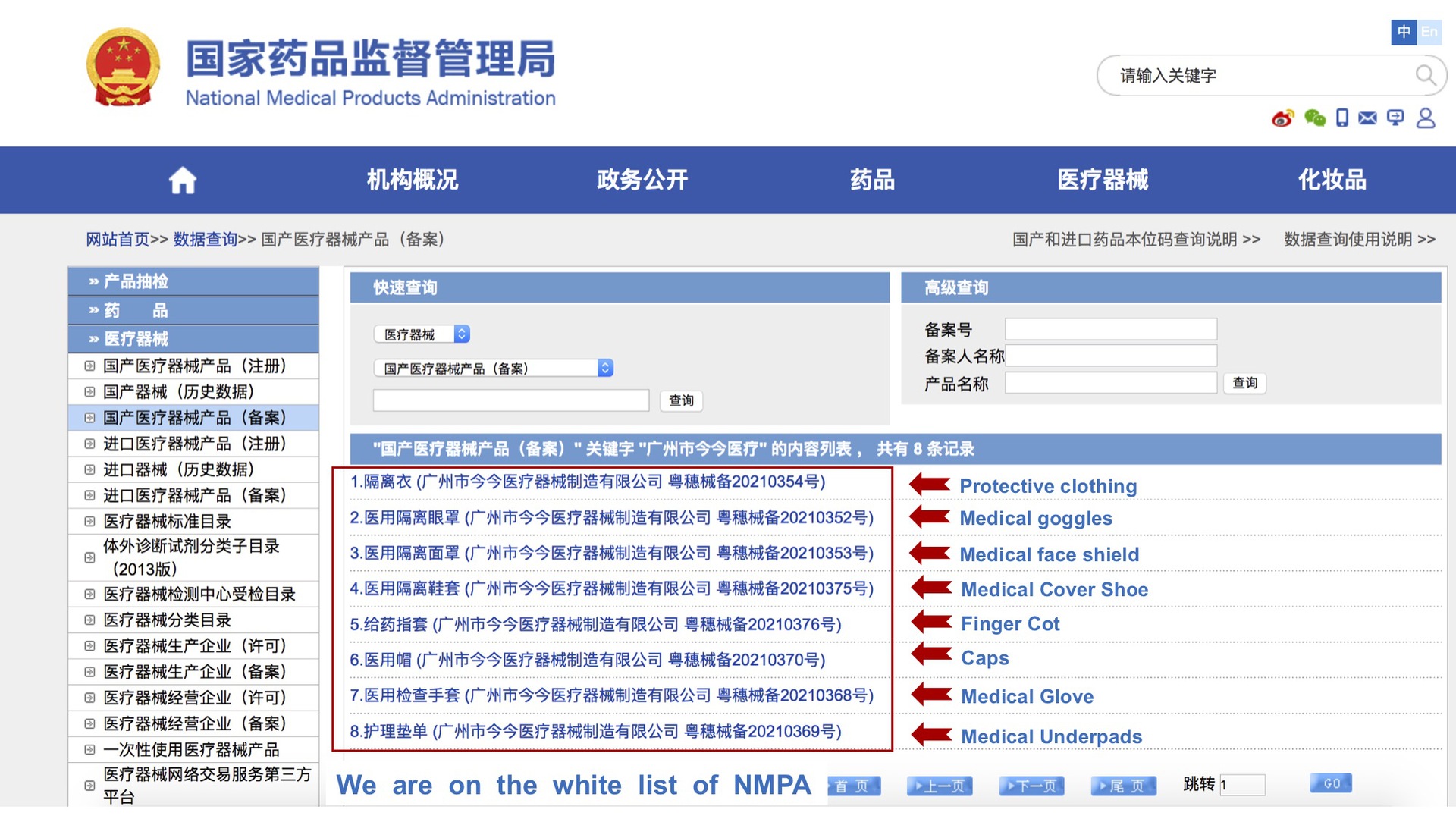This screenshot has width=1456, height=819.
Task: Click the mobile phone icon
Action: click(x=1341, y=118)
